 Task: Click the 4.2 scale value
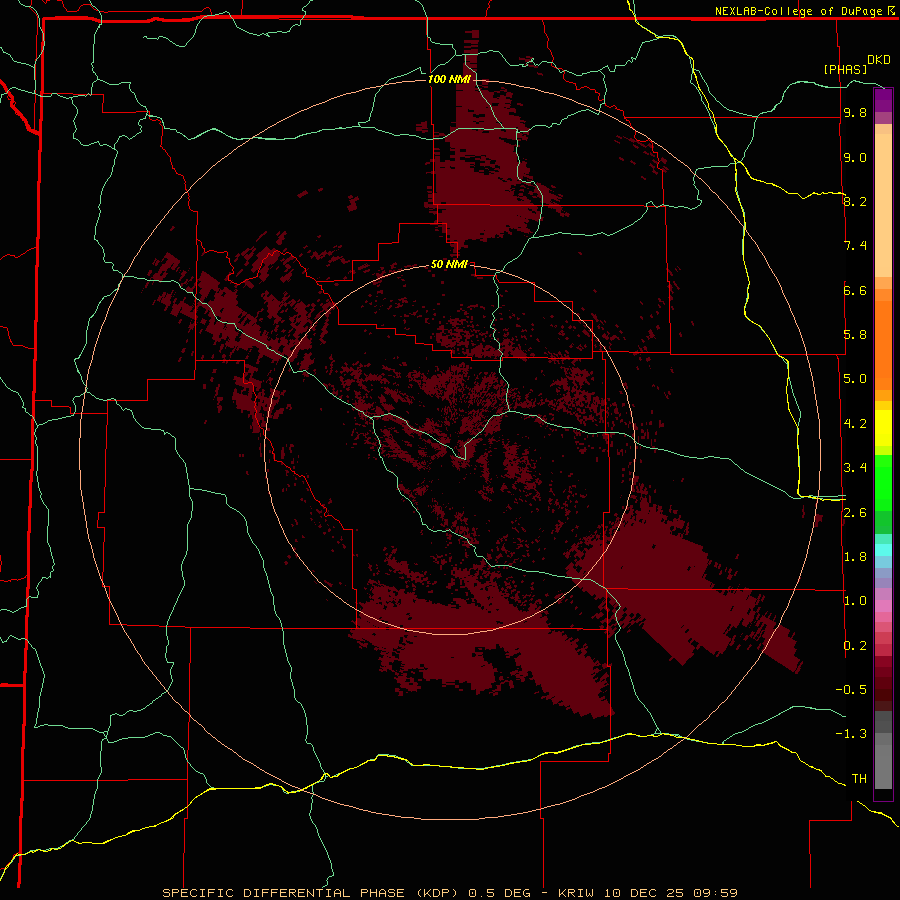855,424
